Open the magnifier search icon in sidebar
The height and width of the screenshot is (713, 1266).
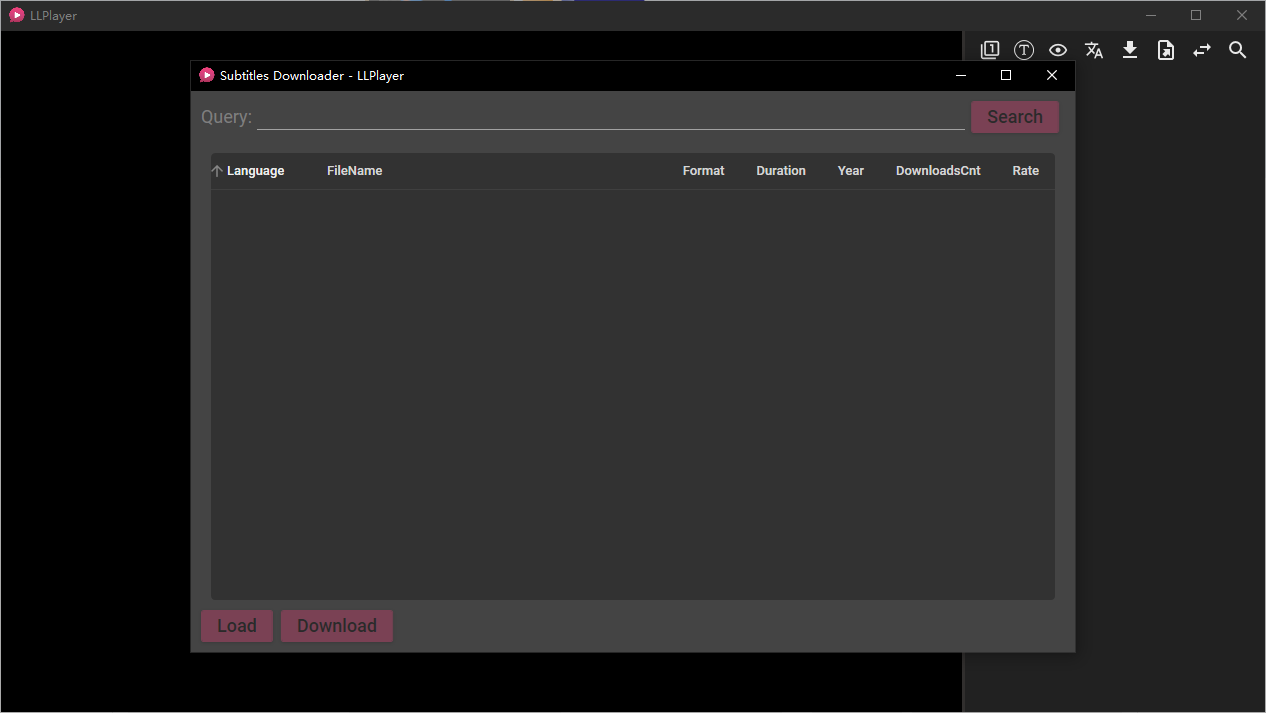[x=1238, y=50]
